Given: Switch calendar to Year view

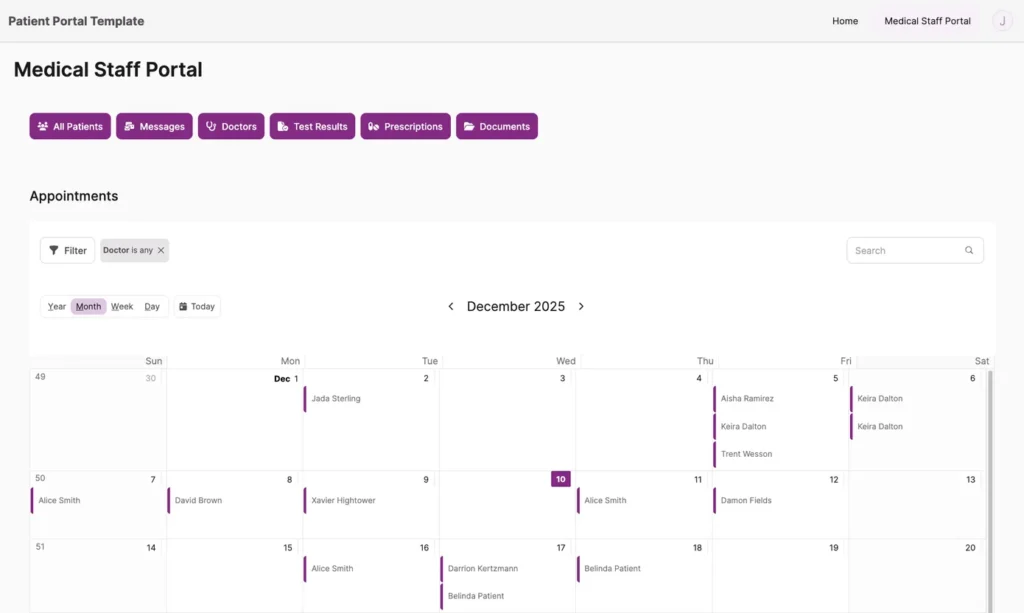Looking at the screenshot, I should click(57, 307).
